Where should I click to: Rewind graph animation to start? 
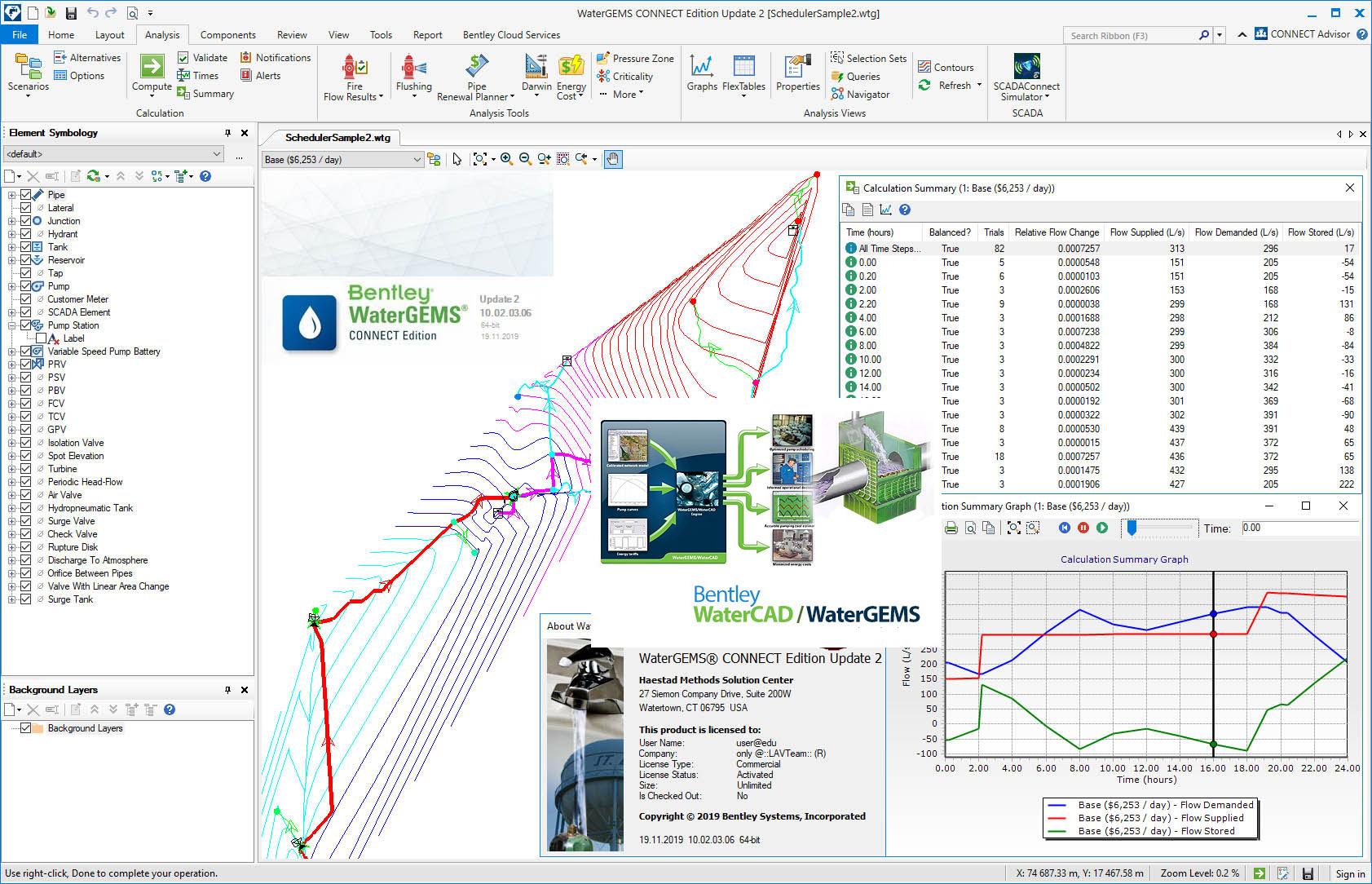[x=1065, y=528]
